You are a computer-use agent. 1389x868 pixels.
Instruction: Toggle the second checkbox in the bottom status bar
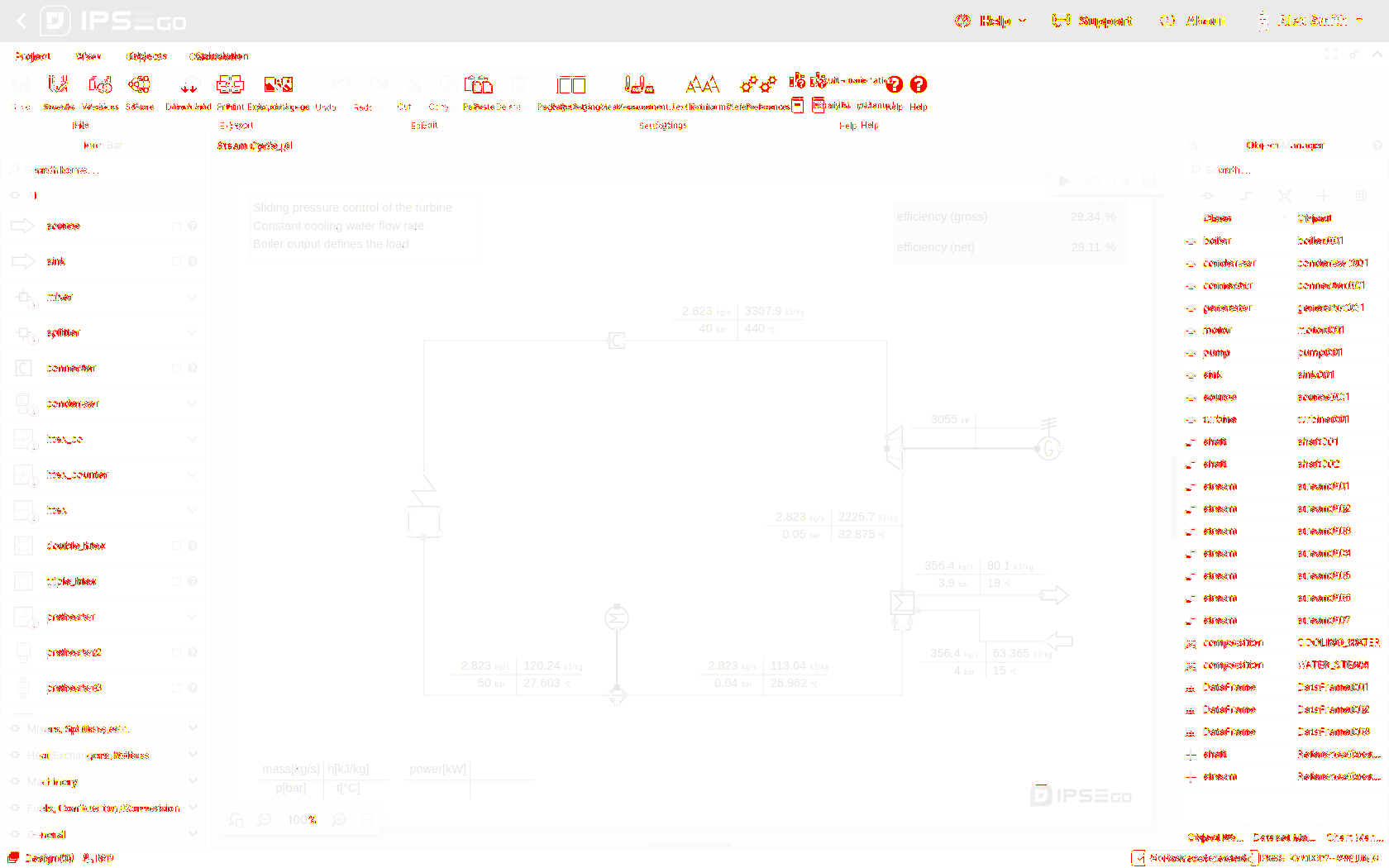click(x=1254, y=857)
